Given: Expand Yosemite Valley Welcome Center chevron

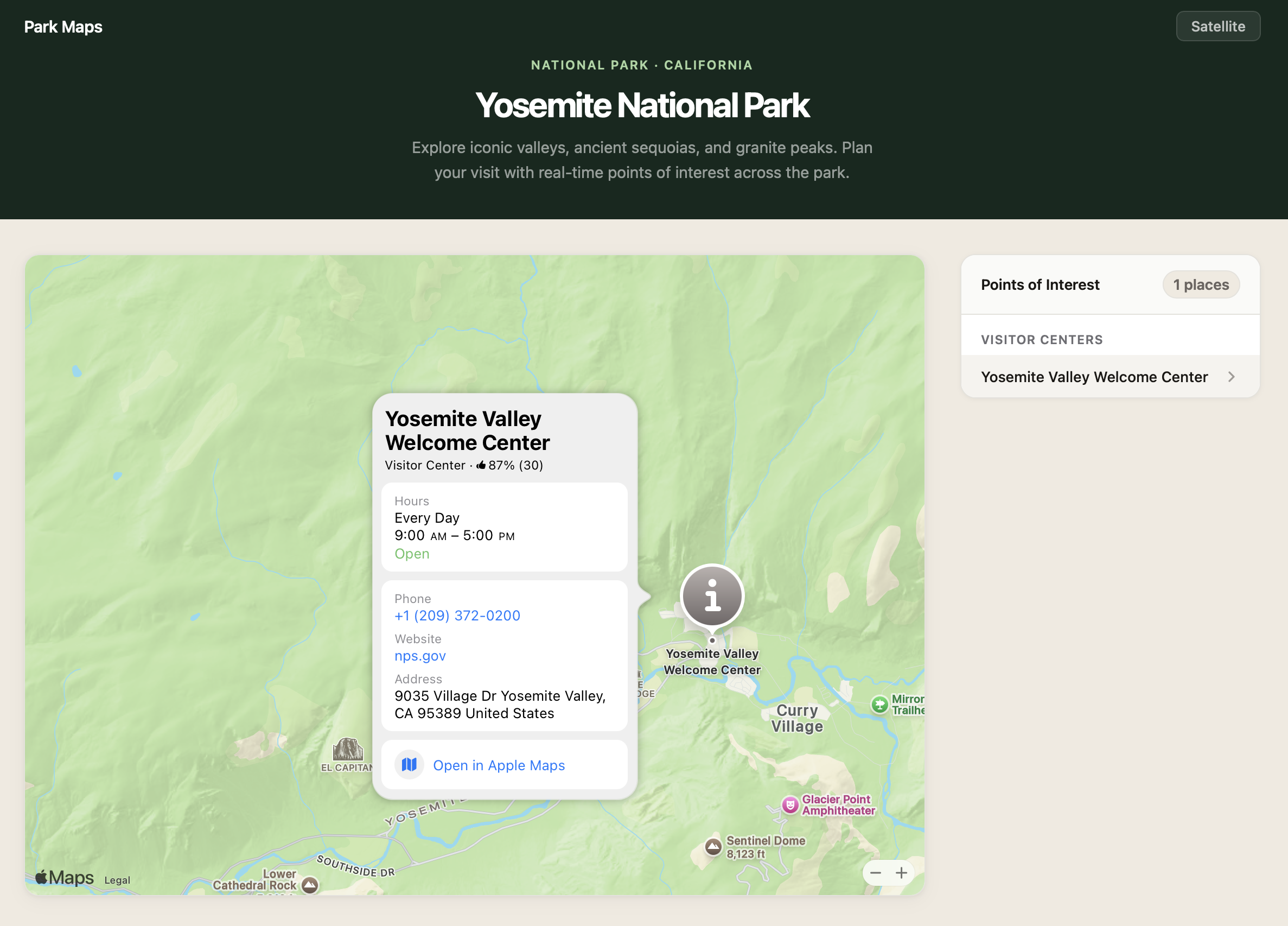Looking at the screenshot, I should coord(1231,377).
